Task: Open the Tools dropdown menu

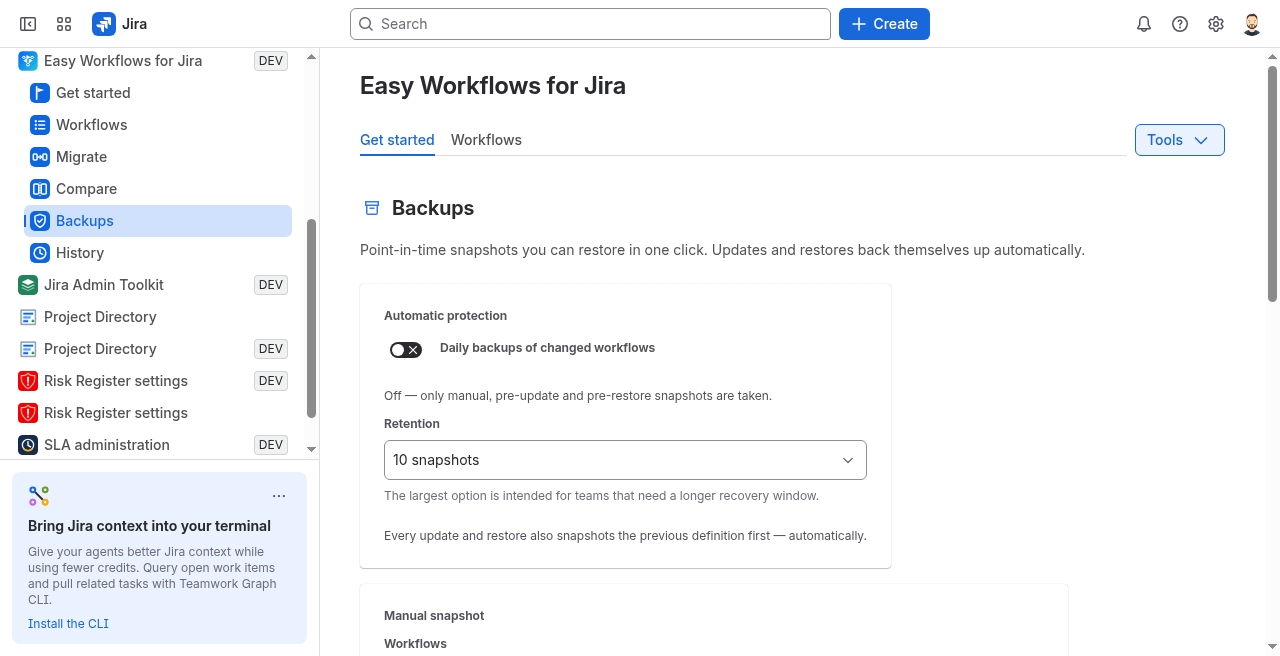Action: [1180, 140]
